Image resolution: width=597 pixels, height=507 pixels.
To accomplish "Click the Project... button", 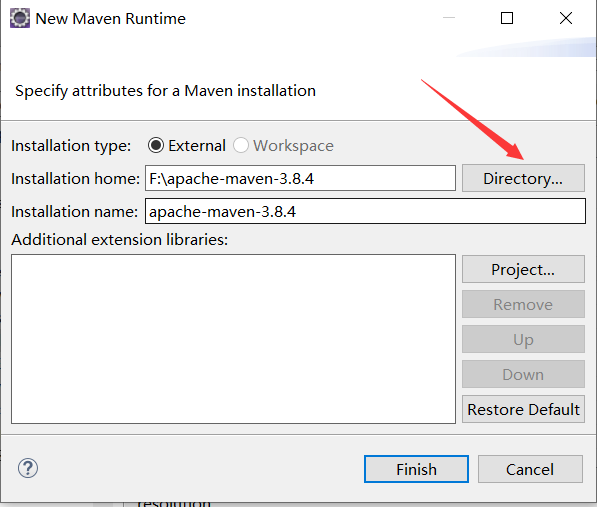I will tap(523, 269).
